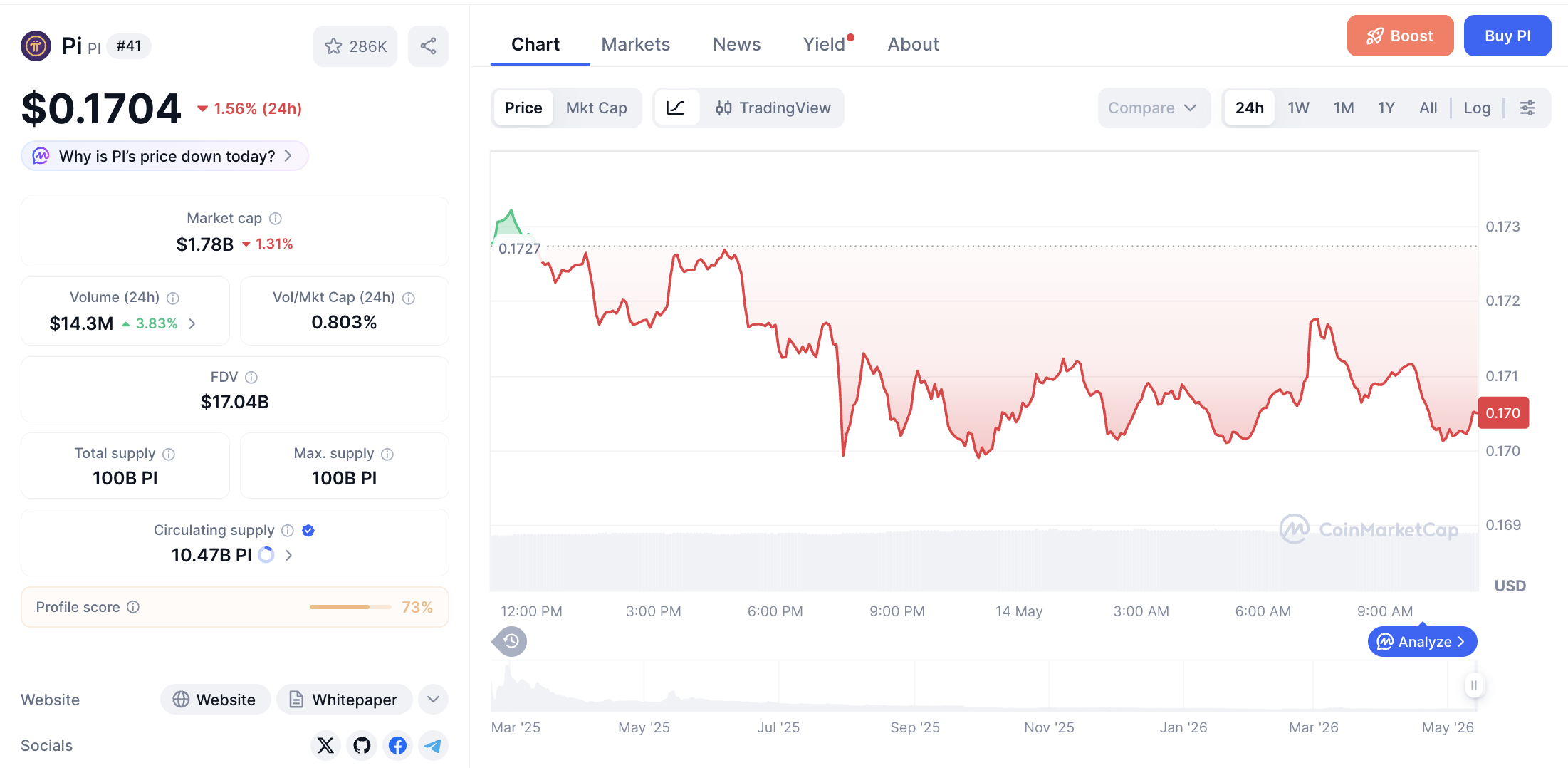Click the Volume (24h) info icon
Screen dimensions: 1568x768
click(173, 298)
